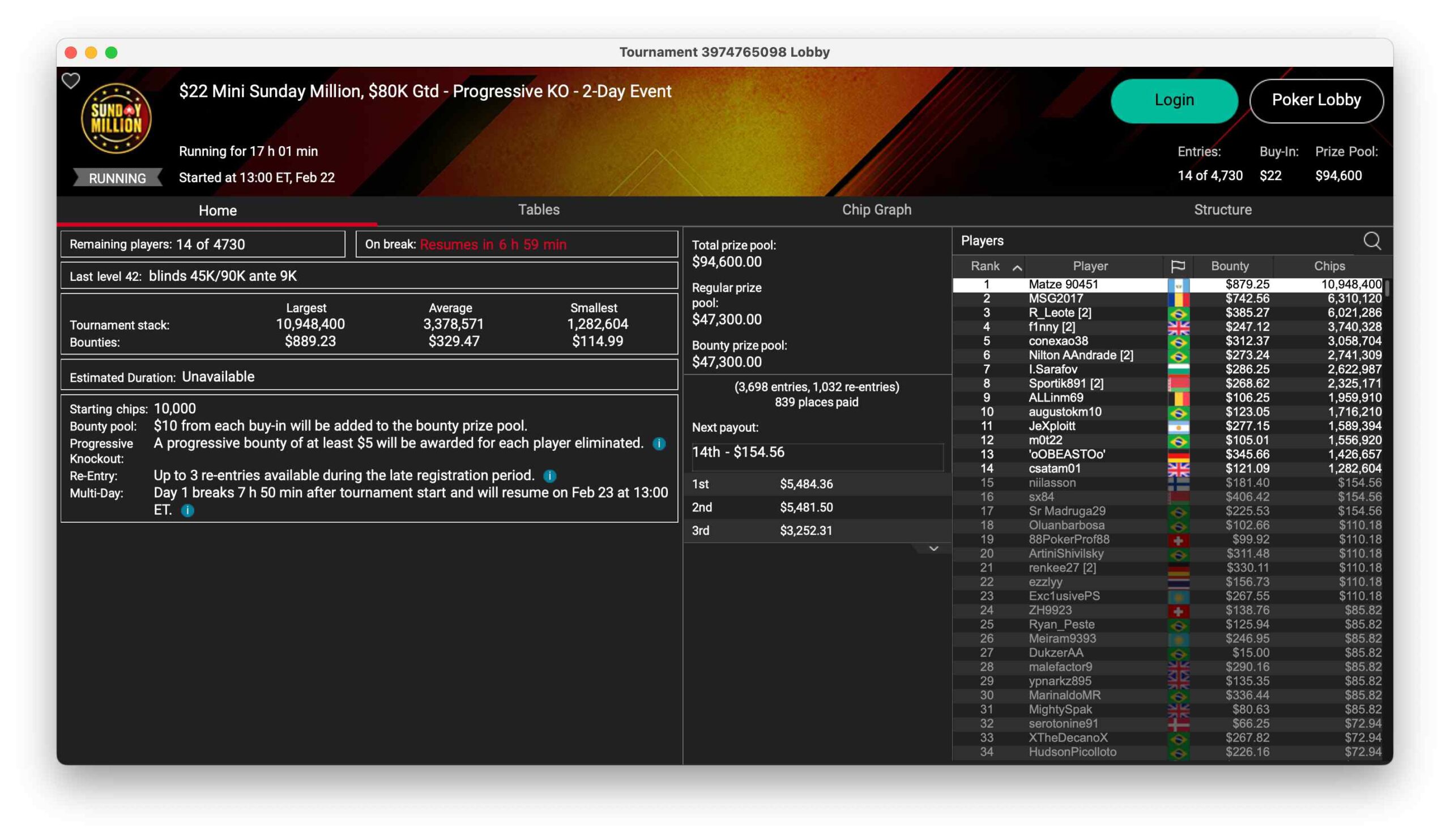Select the Matze 90451 player row
This screenshot has height=840, width=1450.
1063,285
